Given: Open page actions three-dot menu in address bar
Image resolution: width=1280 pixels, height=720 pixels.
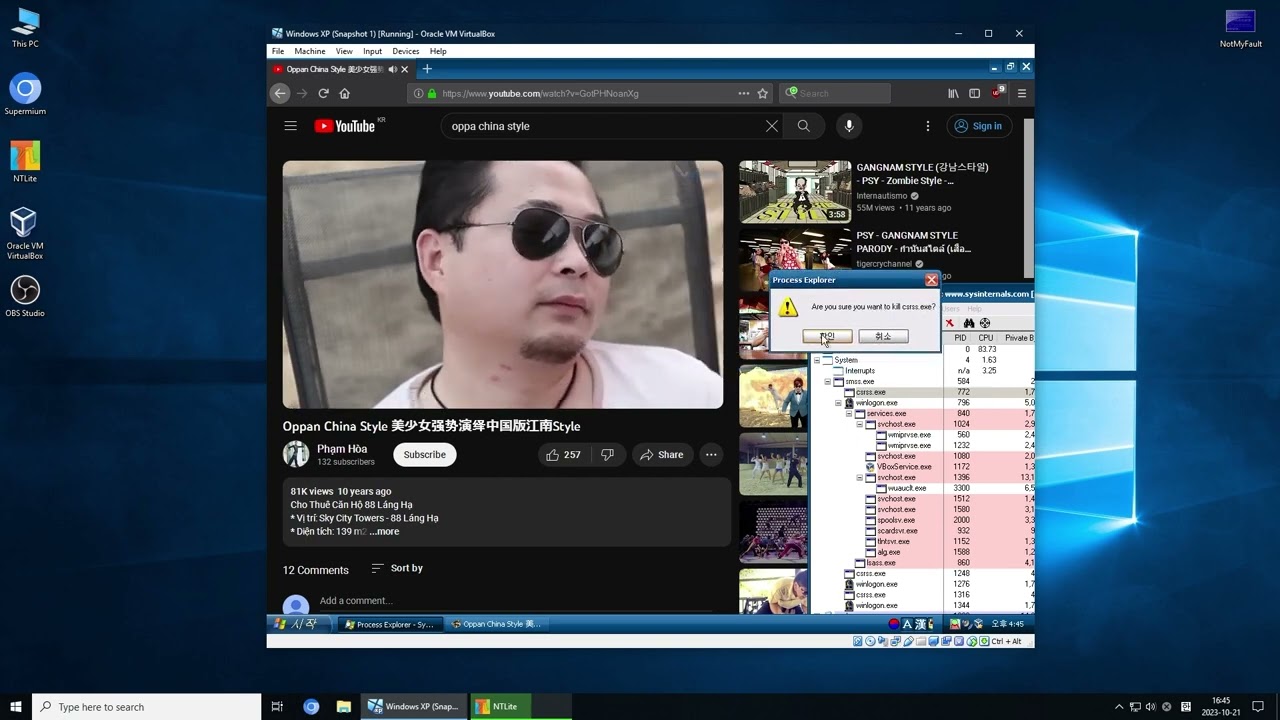Looking at the screenshot, I should (x=743, y=93).
